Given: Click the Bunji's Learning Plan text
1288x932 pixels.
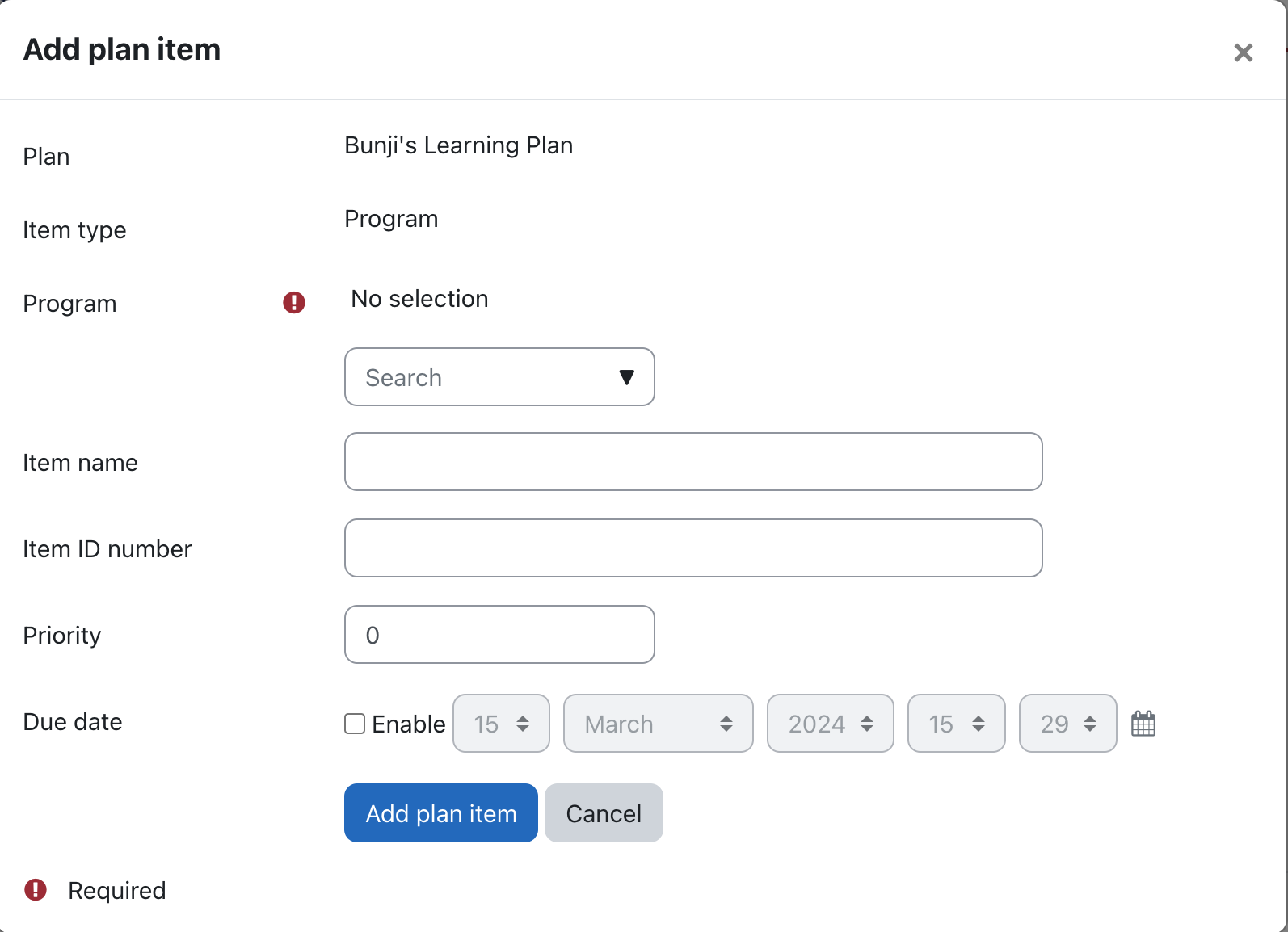Looking at the screenshot, I should coord(458,145).
